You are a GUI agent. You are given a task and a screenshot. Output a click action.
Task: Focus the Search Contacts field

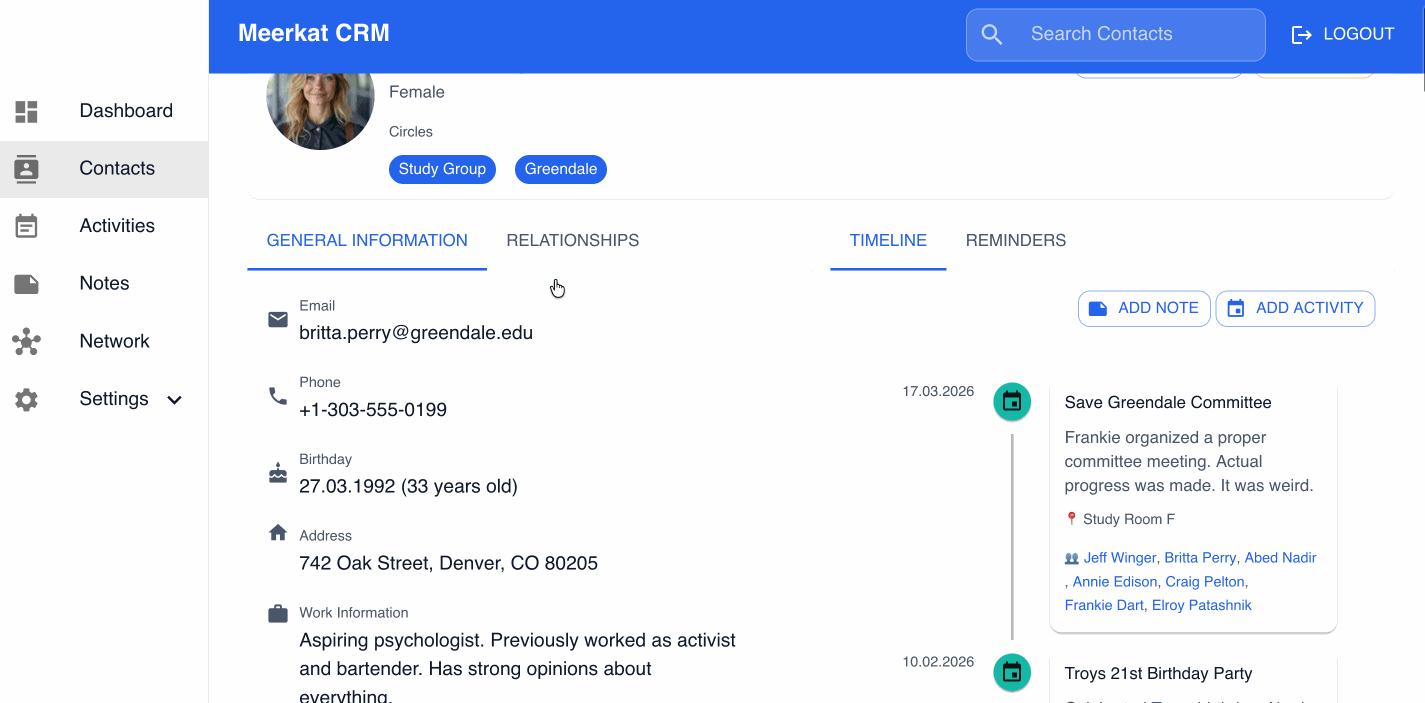1116,35
